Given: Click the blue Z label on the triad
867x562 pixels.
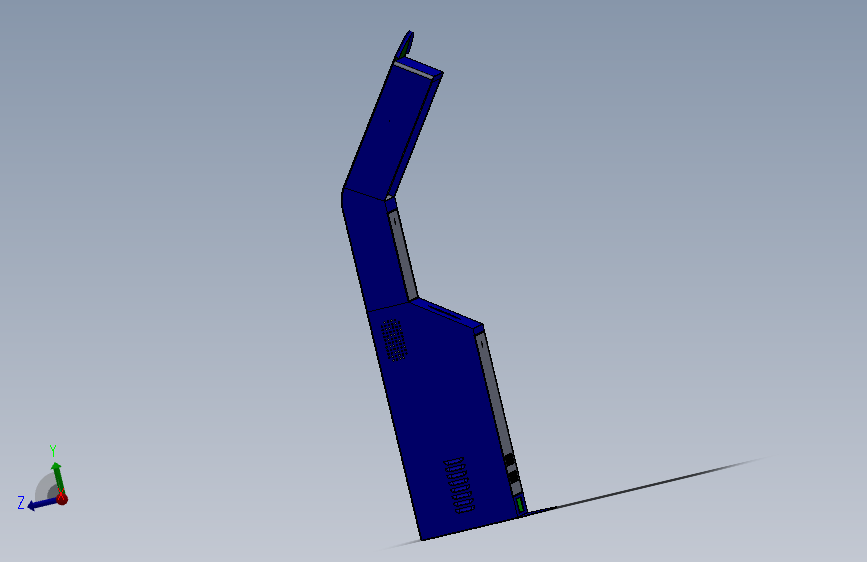Looking at the screenshot, I should (21, 503).
